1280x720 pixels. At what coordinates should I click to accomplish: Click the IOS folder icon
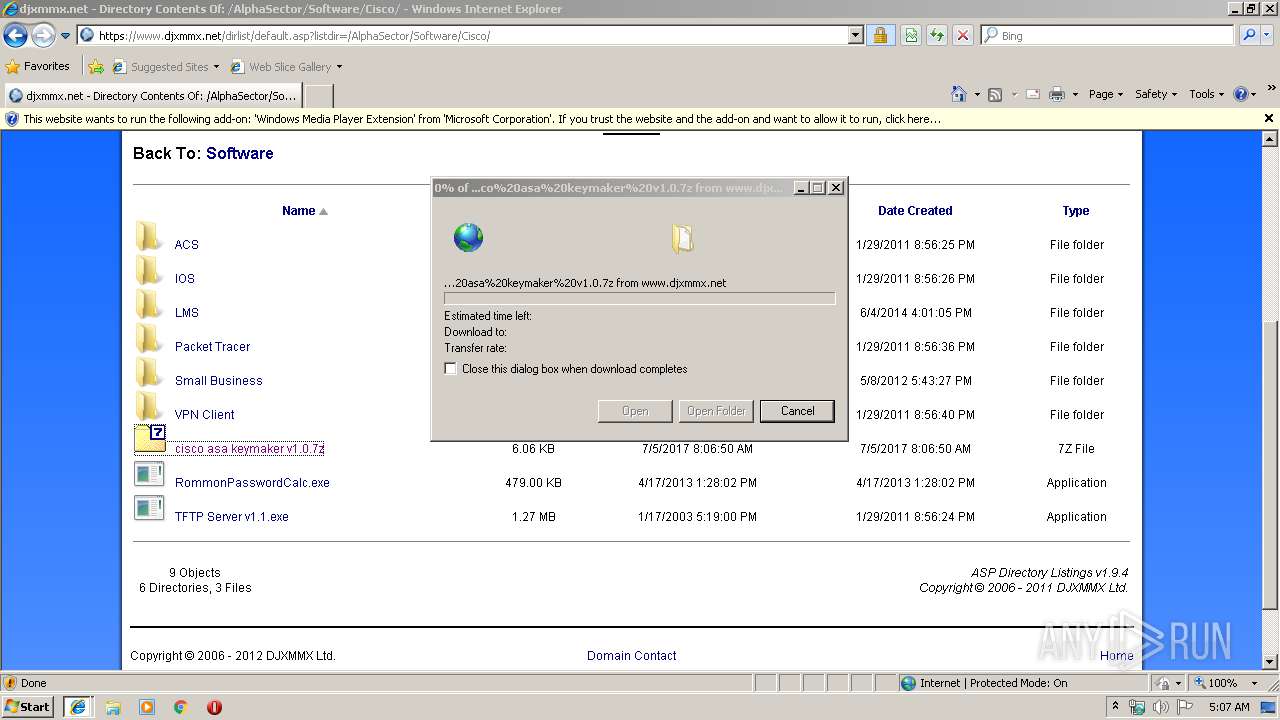[148, 272]
